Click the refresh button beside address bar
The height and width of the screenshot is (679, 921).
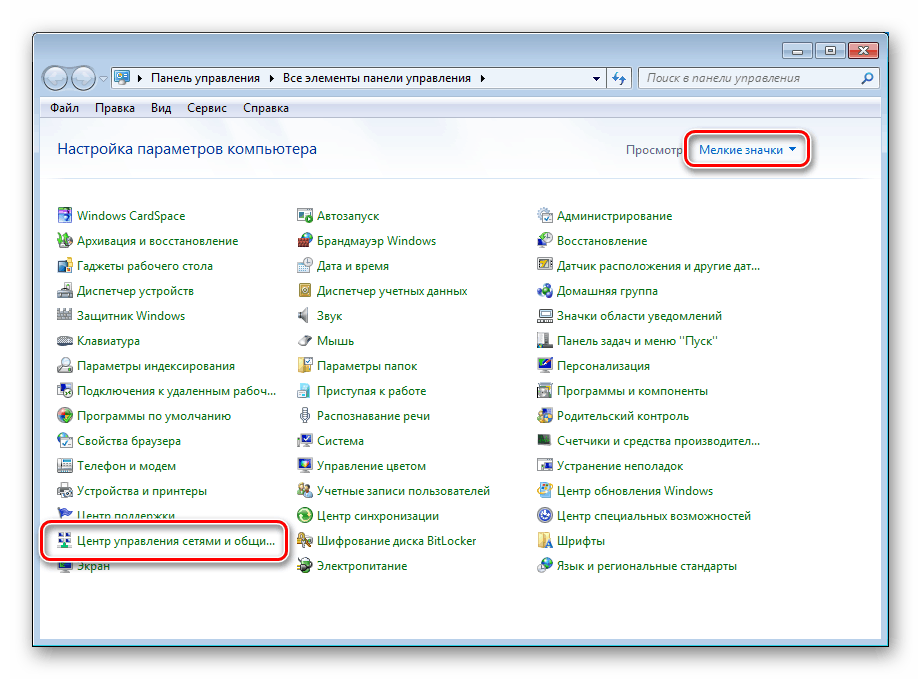tap(619, 78)
